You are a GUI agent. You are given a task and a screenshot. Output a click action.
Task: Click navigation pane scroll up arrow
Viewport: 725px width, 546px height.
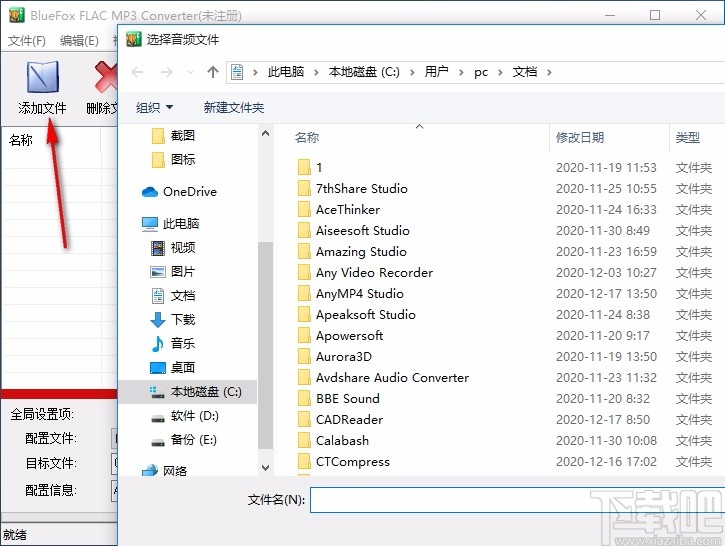[265, 134]
